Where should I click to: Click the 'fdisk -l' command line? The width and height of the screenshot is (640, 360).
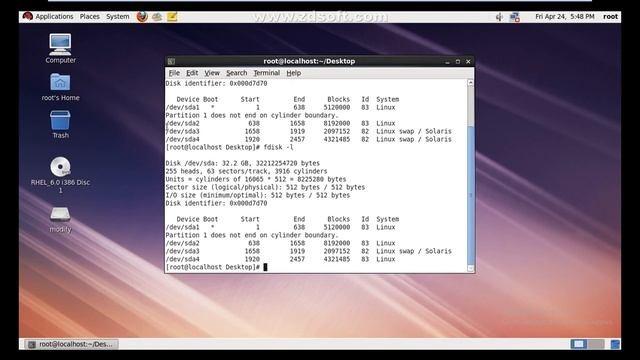tap(229, 147)
